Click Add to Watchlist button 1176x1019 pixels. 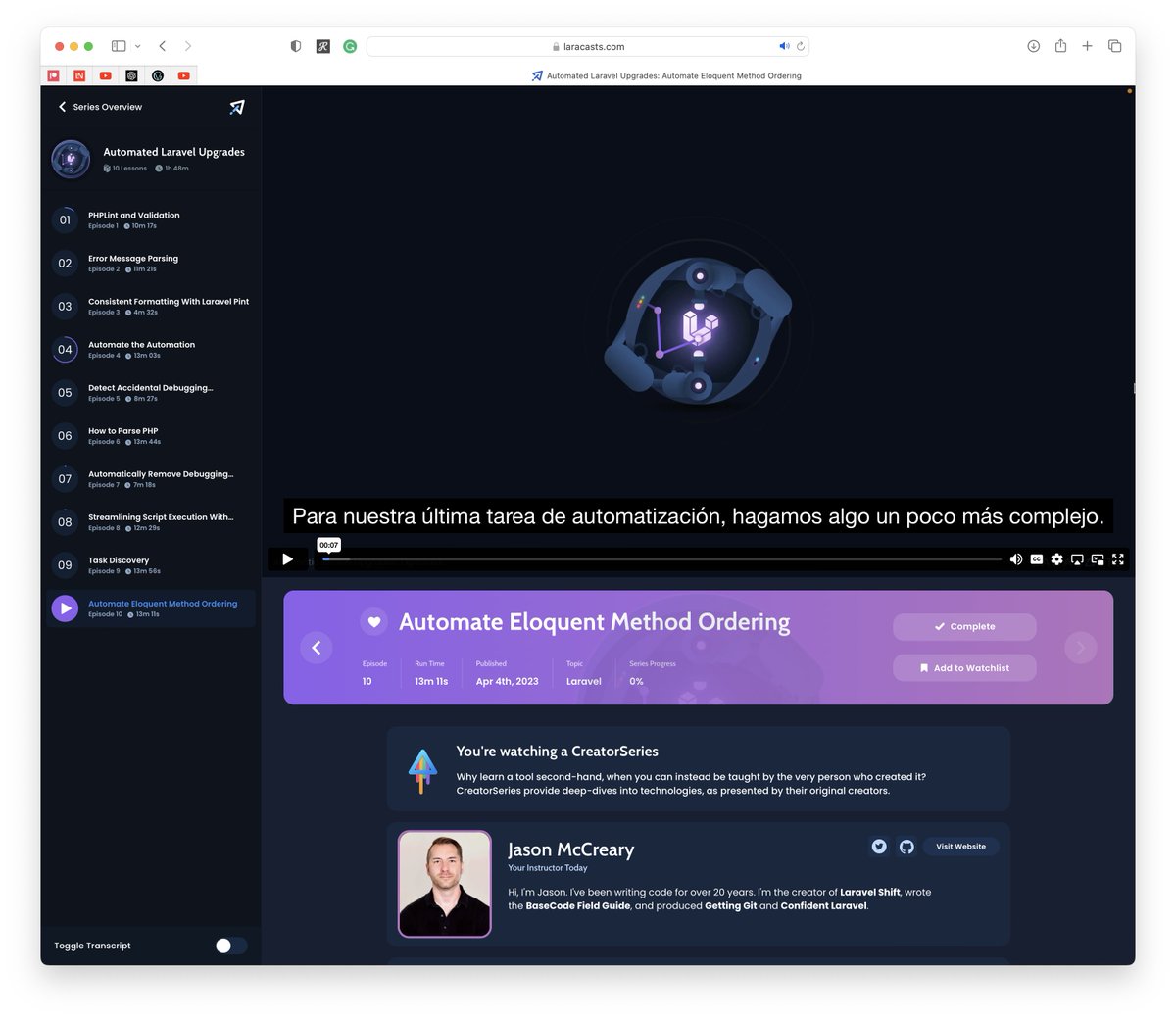964,668
